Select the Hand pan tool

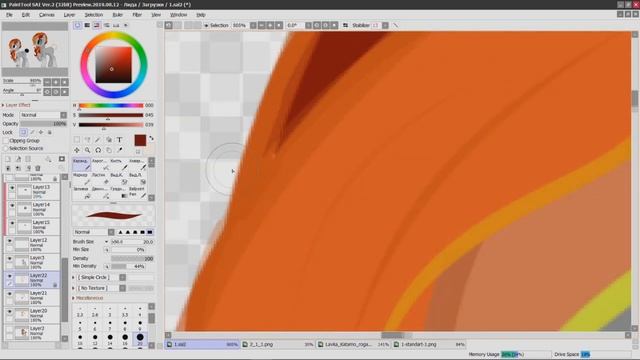coord(109,150)
